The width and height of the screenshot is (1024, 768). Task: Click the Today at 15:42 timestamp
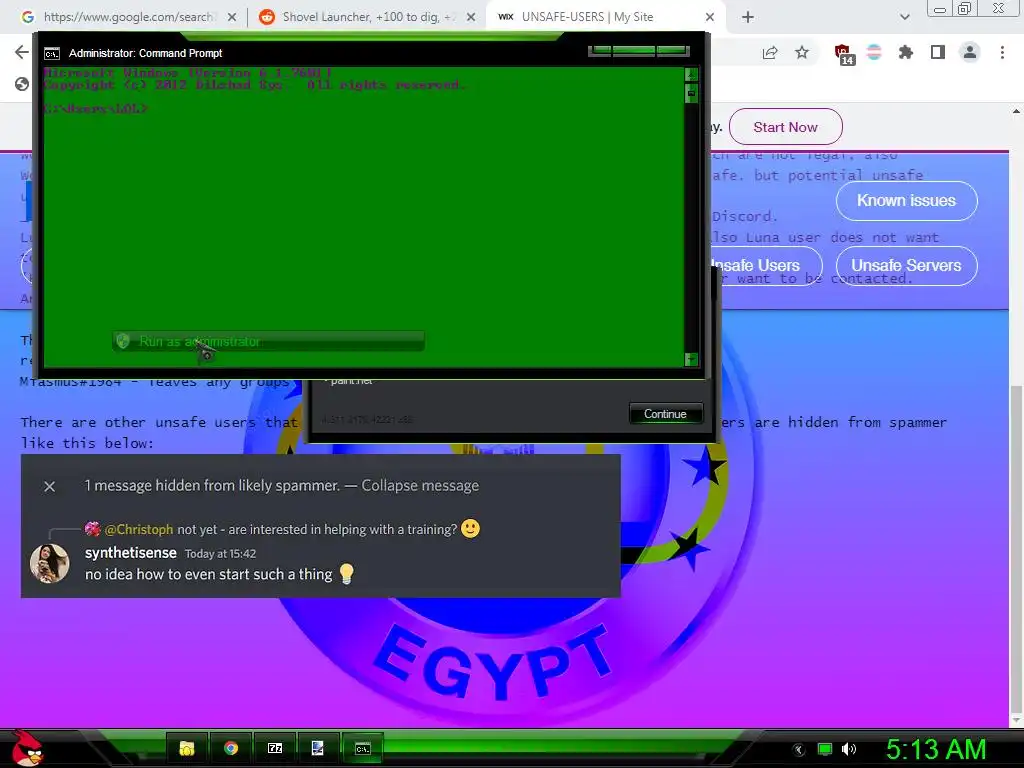(x=220, y=553)
